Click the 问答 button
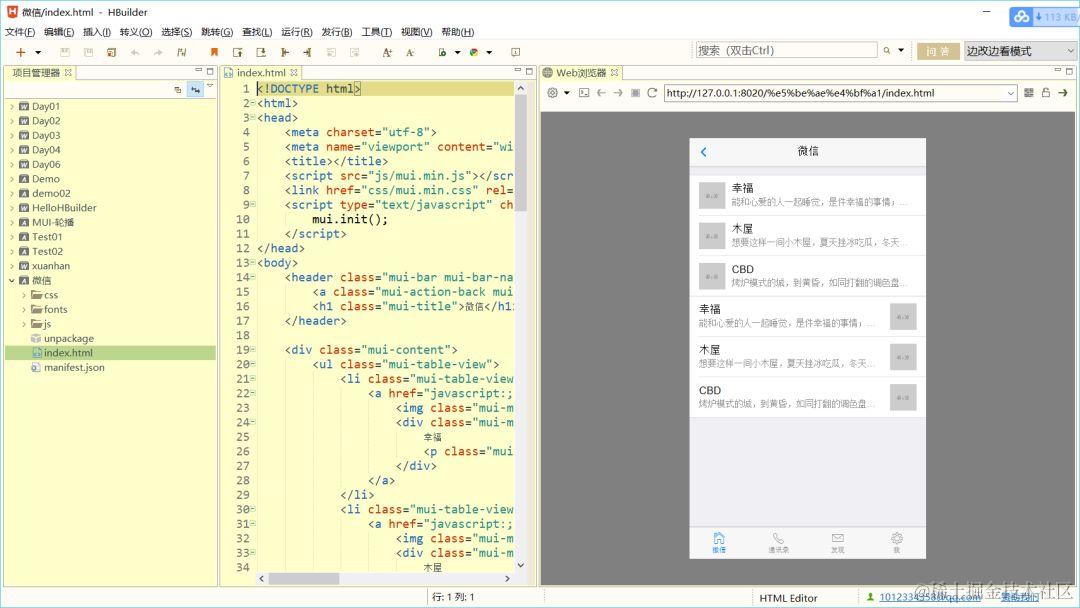Image resolution: width=1080 pixels, height=608 pixels. click(x=937, y=51)
